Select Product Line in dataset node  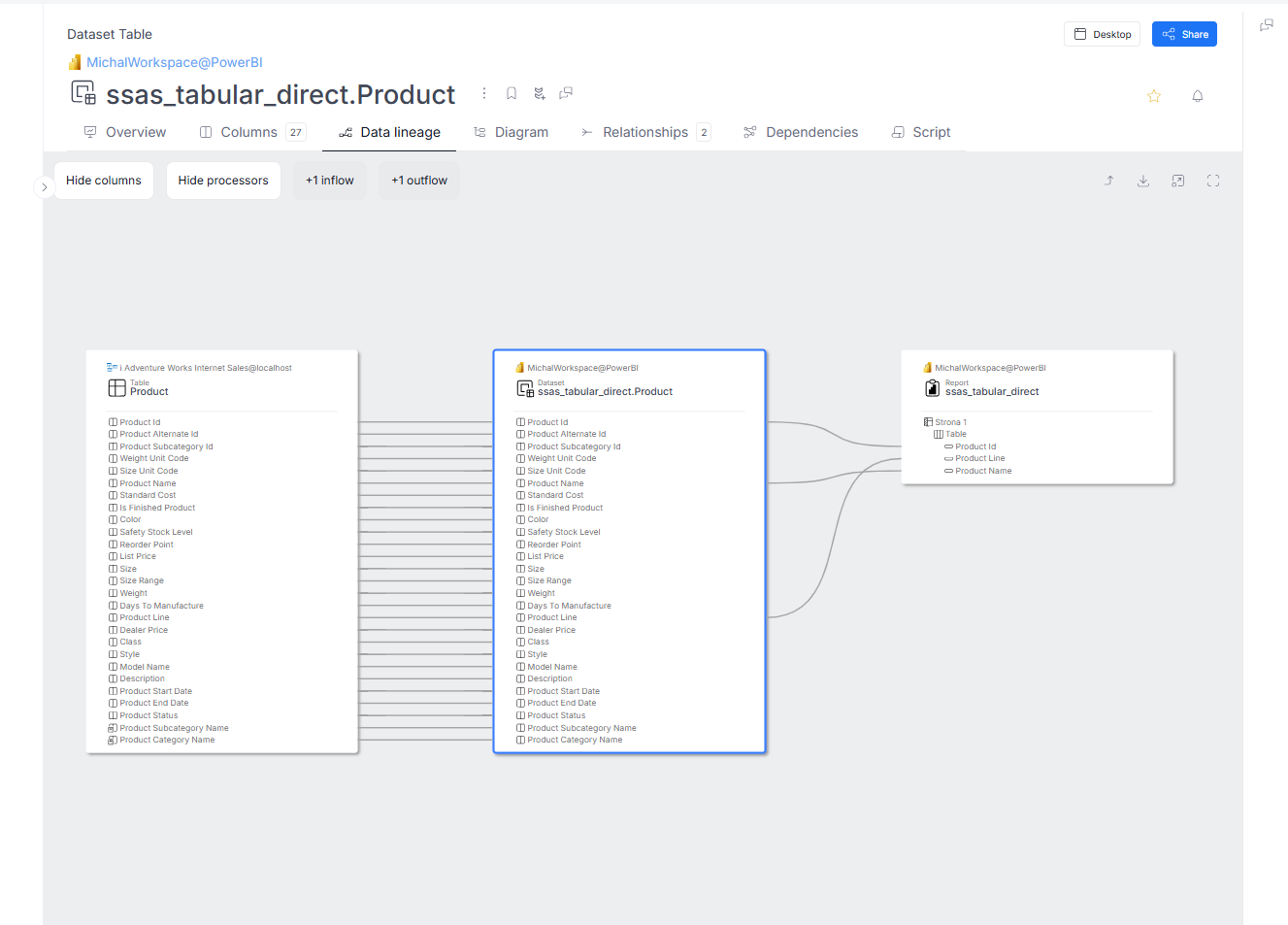(x=552, y=617)
